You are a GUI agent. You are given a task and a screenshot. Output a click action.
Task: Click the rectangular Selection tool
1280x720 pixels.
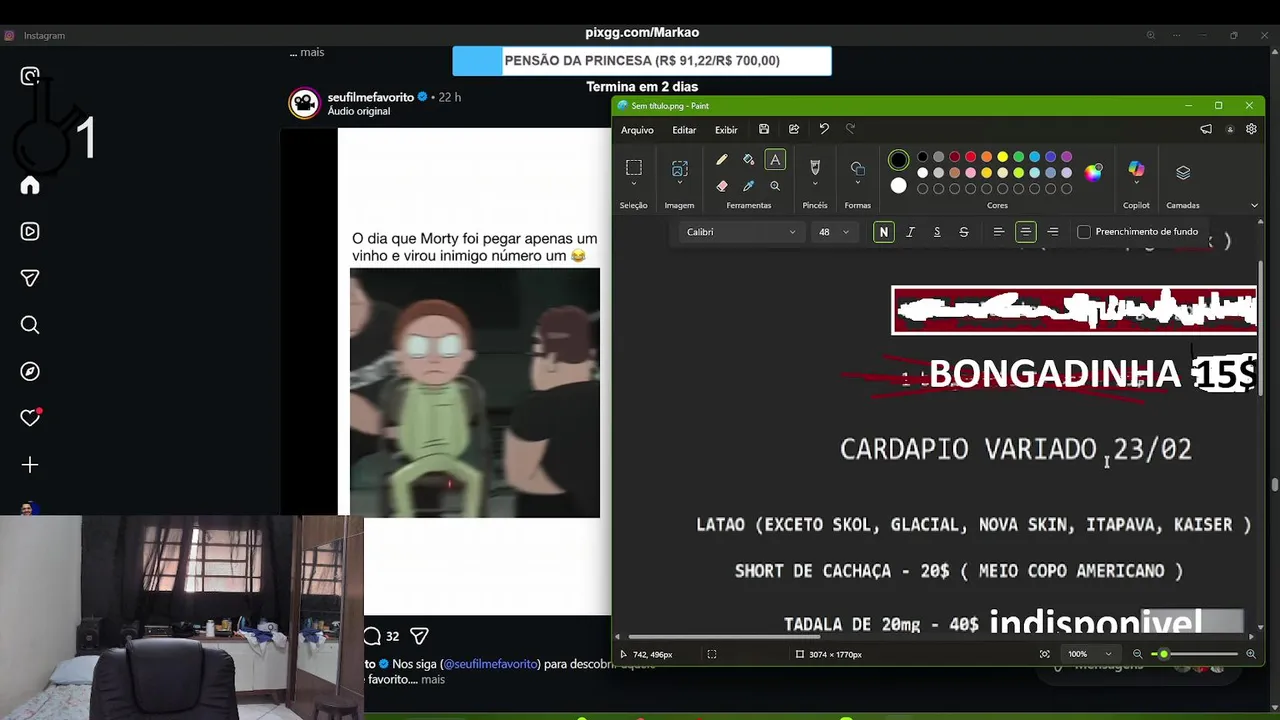pos(634,168)
